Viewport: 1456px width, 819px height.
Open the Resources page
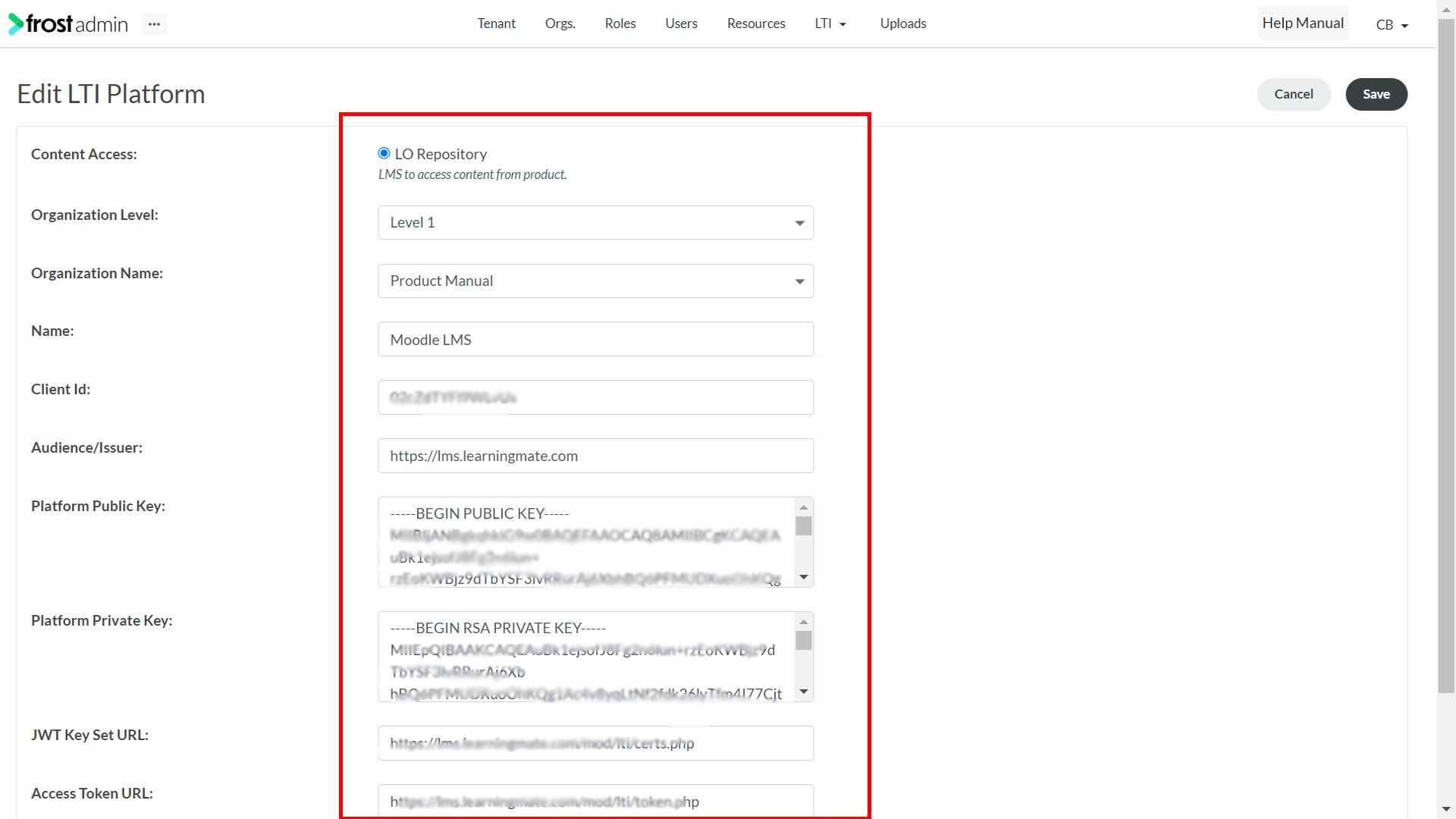tap(756, 24)
